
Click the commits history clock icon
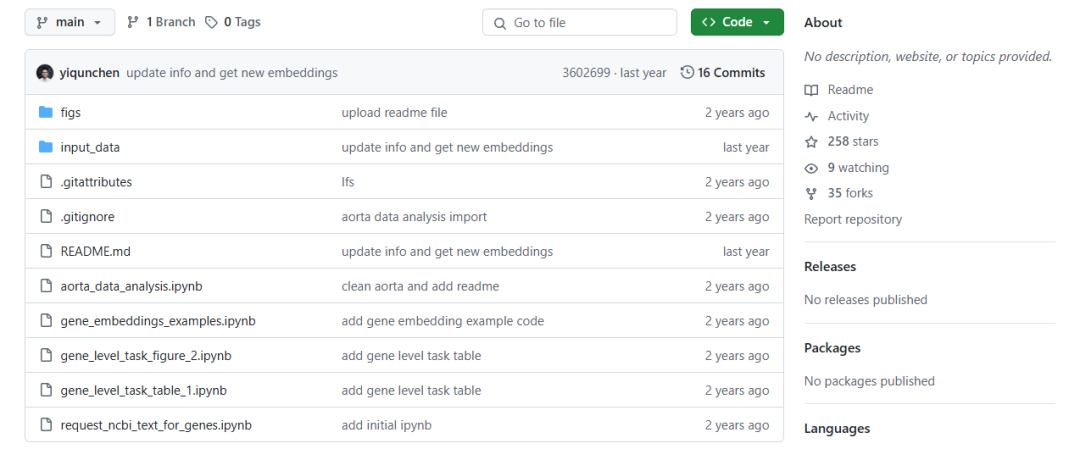pyautogui.click(x=687, y=73)
